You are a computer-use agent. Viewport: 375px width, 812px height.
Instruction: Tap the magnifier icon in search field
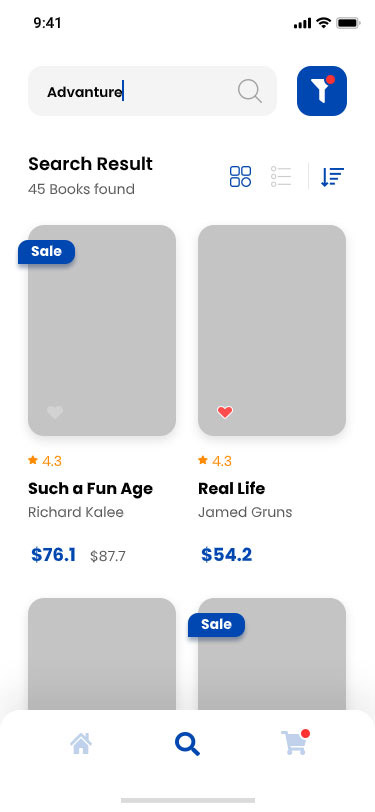pos(250,91)
